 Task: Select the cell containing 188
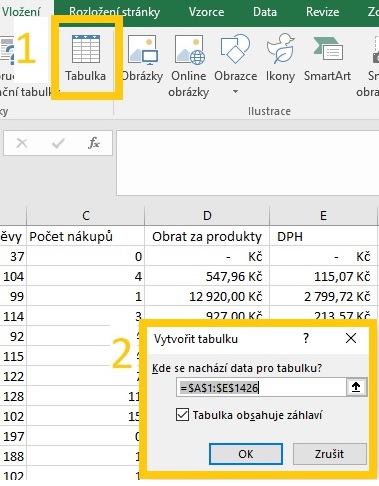click(13, 456)
